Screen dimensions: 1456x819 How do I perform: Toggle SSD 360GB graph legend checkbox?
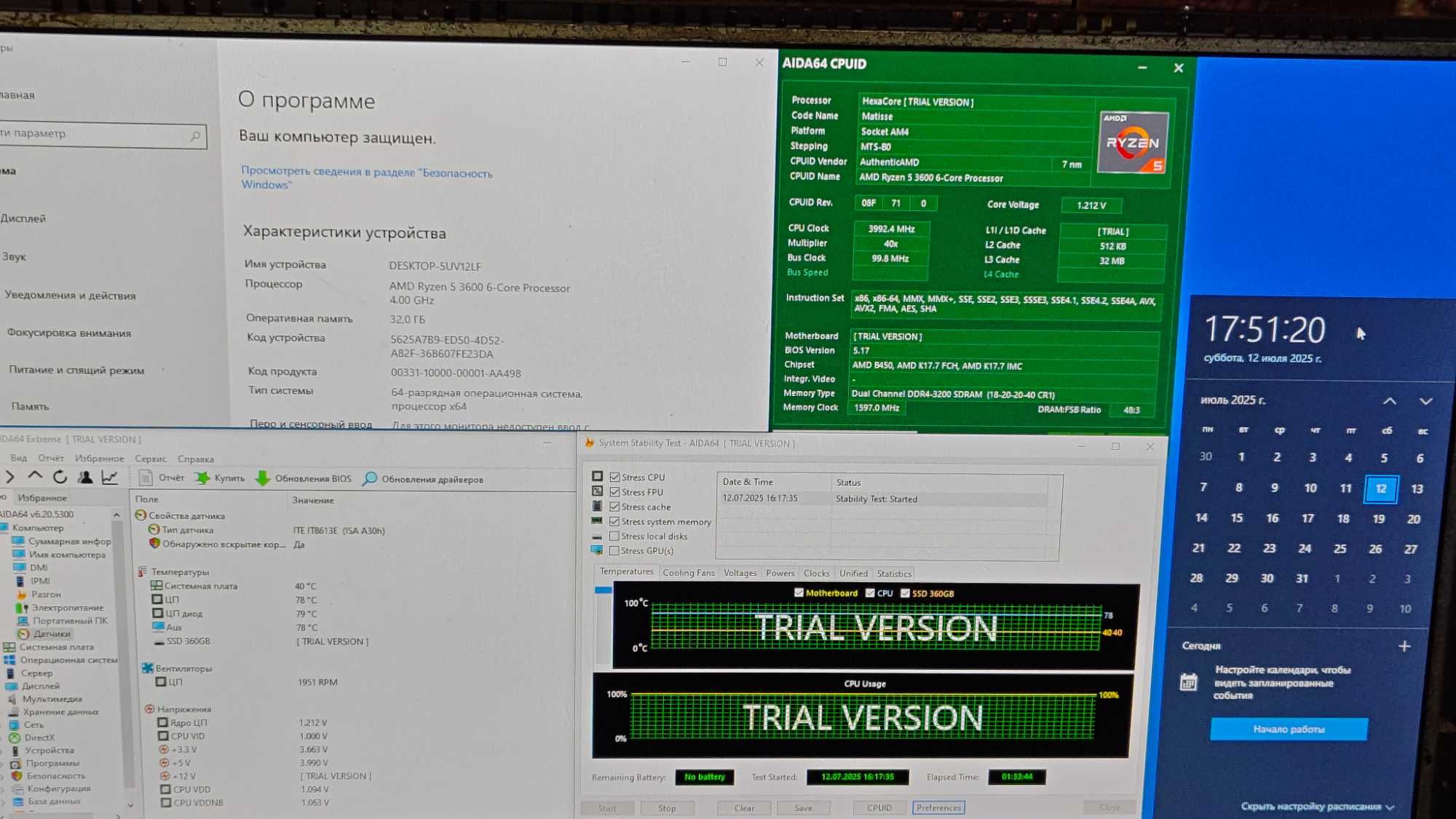pos(905,593)
